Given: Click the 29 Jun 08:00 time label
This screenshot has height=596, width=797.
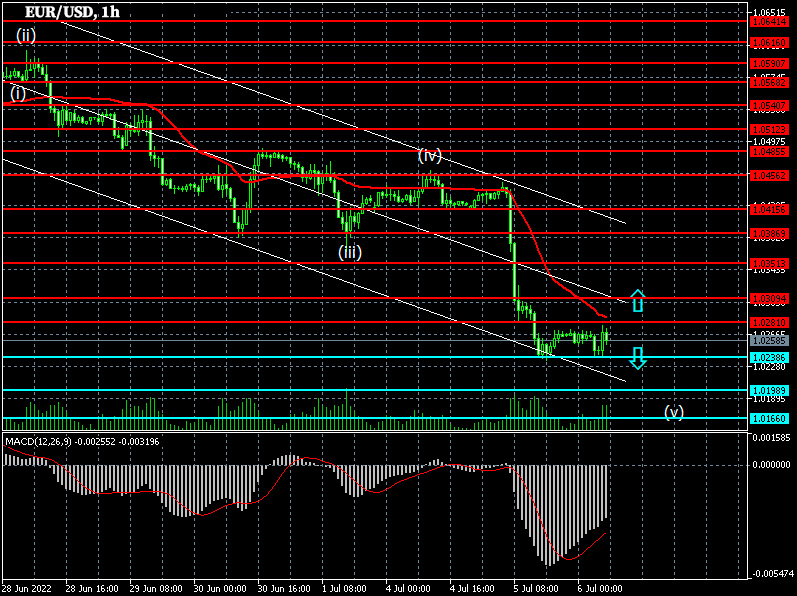Looking at the screenshot, I should pyautogui.click(x=156, y=588).
